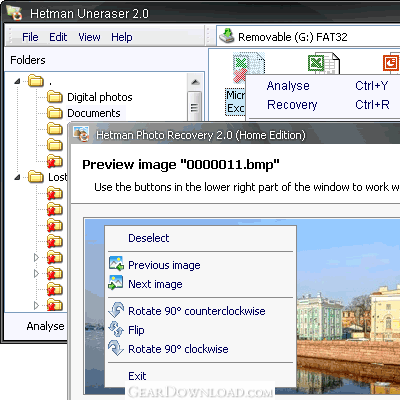
Task: Click the Next image icon
Action: click(x=116, y=282)
